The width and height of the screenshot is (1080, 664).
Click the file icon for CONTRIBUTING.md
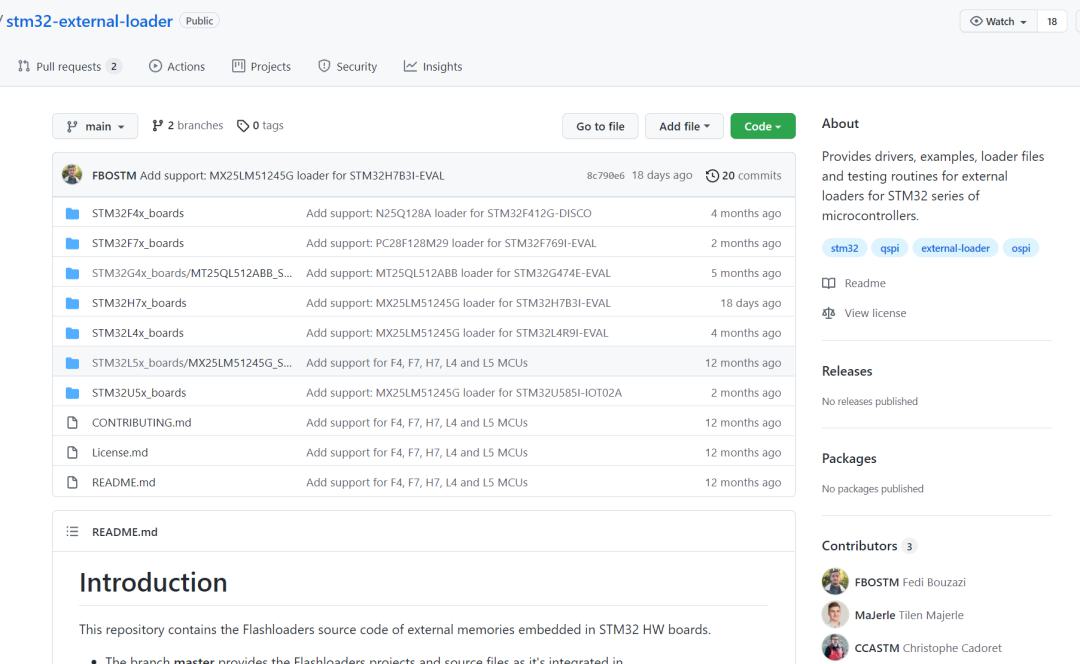tap(72, 423)
